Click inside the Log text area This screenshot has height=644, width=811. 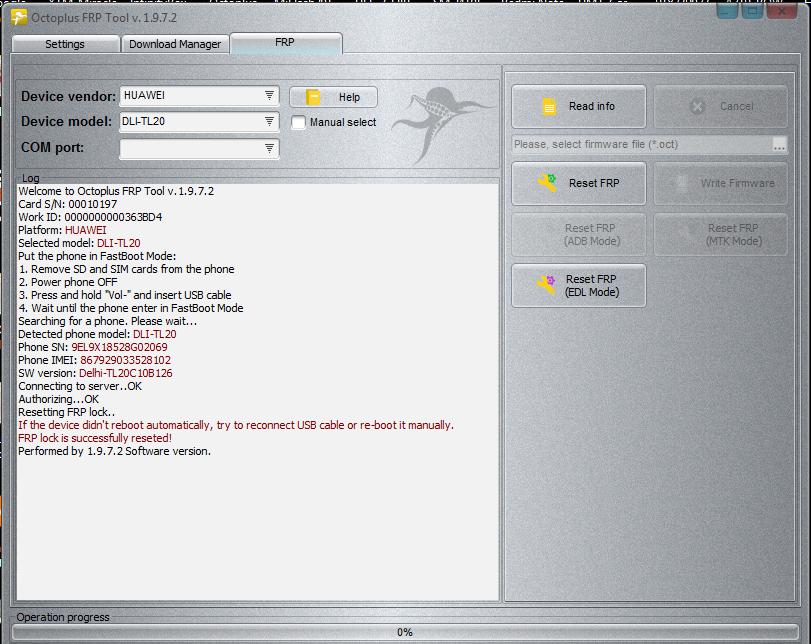(x=257, y=520)
